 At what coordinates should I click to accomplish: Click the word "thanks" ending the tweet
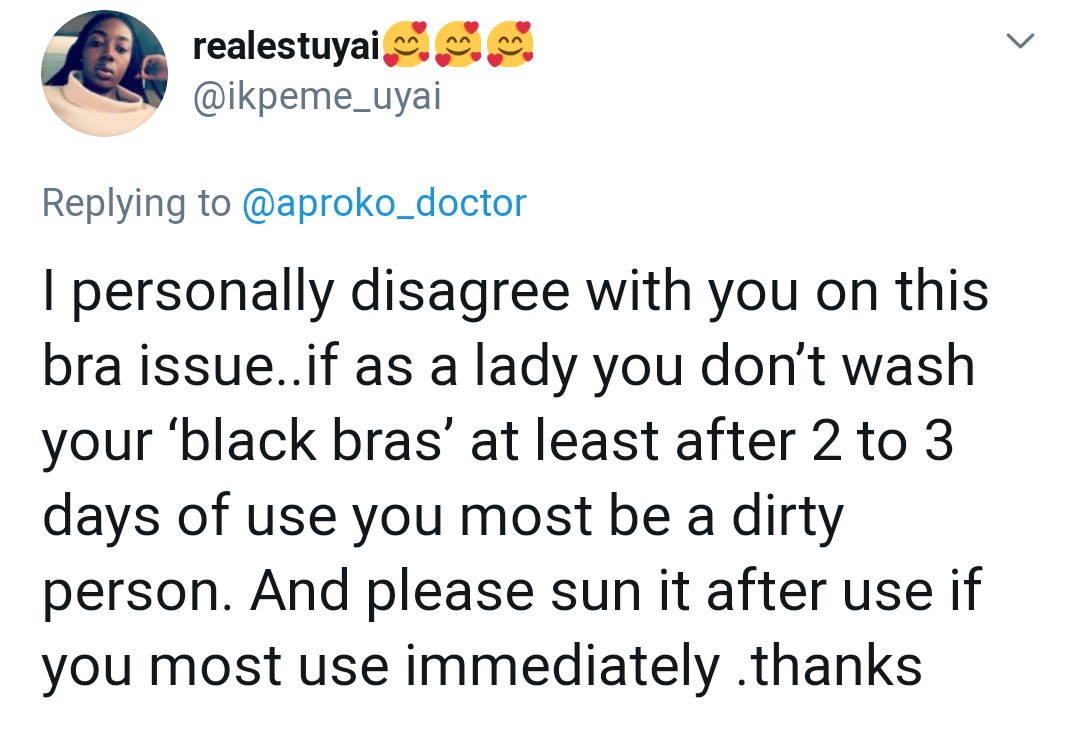pyautogui.click(x=838, y=665)
